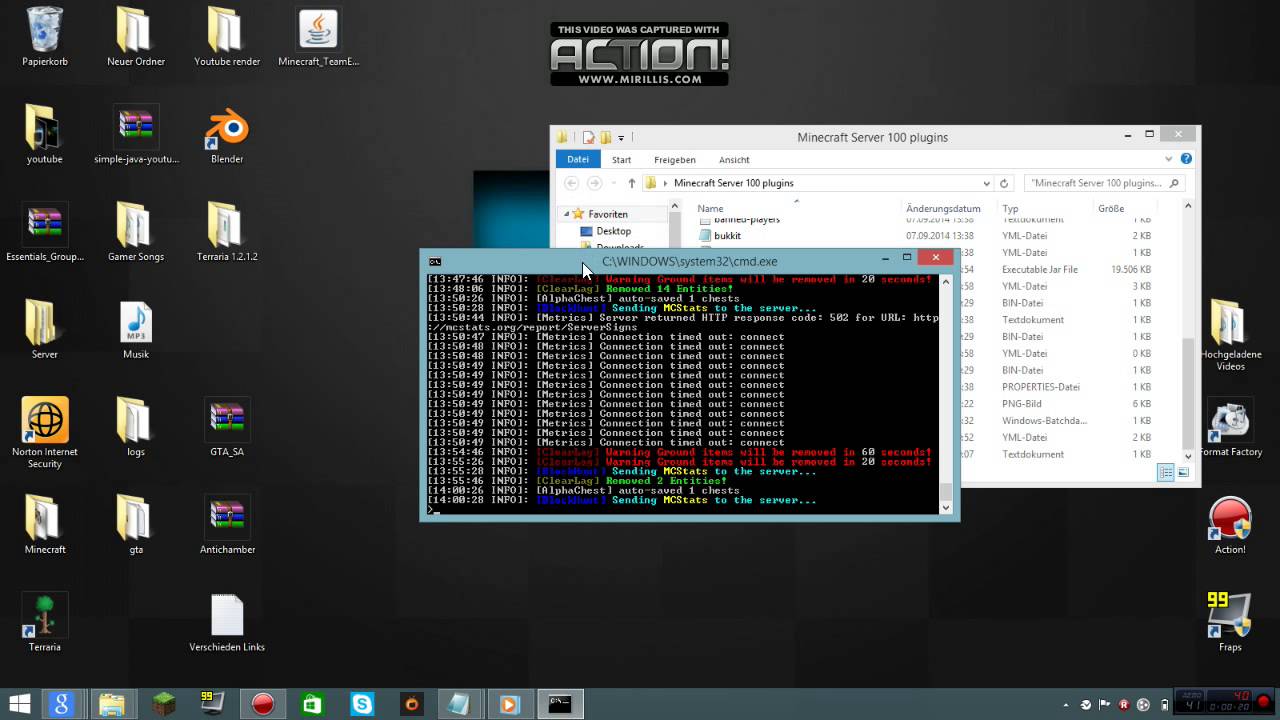1280x720 pixels.
Task: Open the cmd.exe window system menu icon
Action: pyautogui.click(x=435, y=260)
